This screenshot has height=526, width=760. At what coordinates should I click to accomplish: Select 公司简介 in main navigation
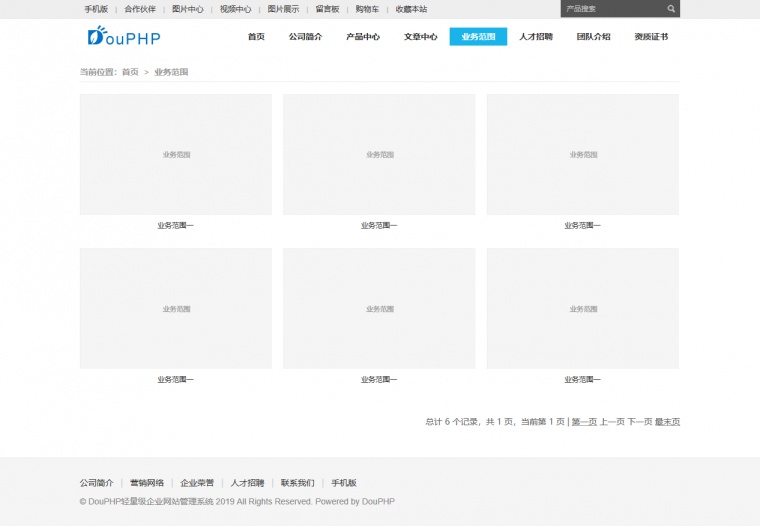(305, 37)
